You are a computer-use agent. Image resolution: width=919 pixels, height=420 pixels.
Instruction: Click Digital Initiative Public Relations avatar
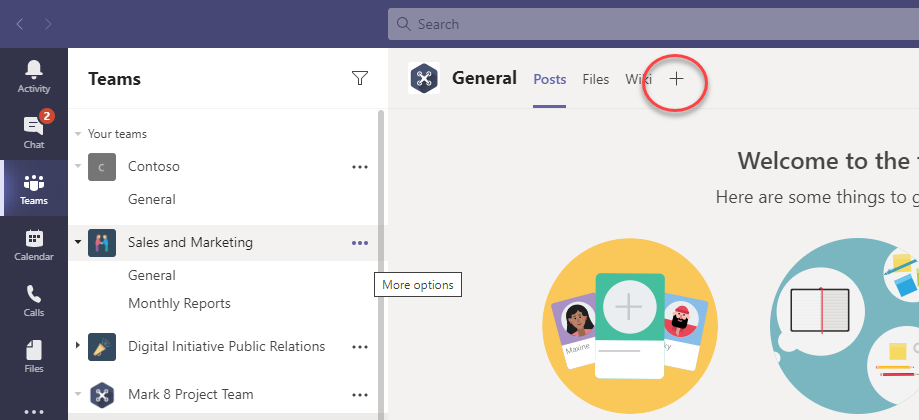click(x=101, y=347)
